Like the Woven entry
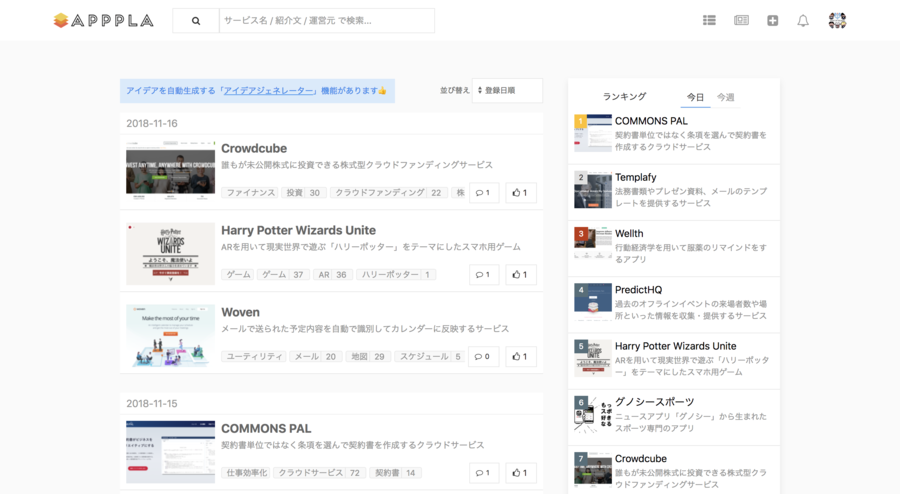 [521, 357]
